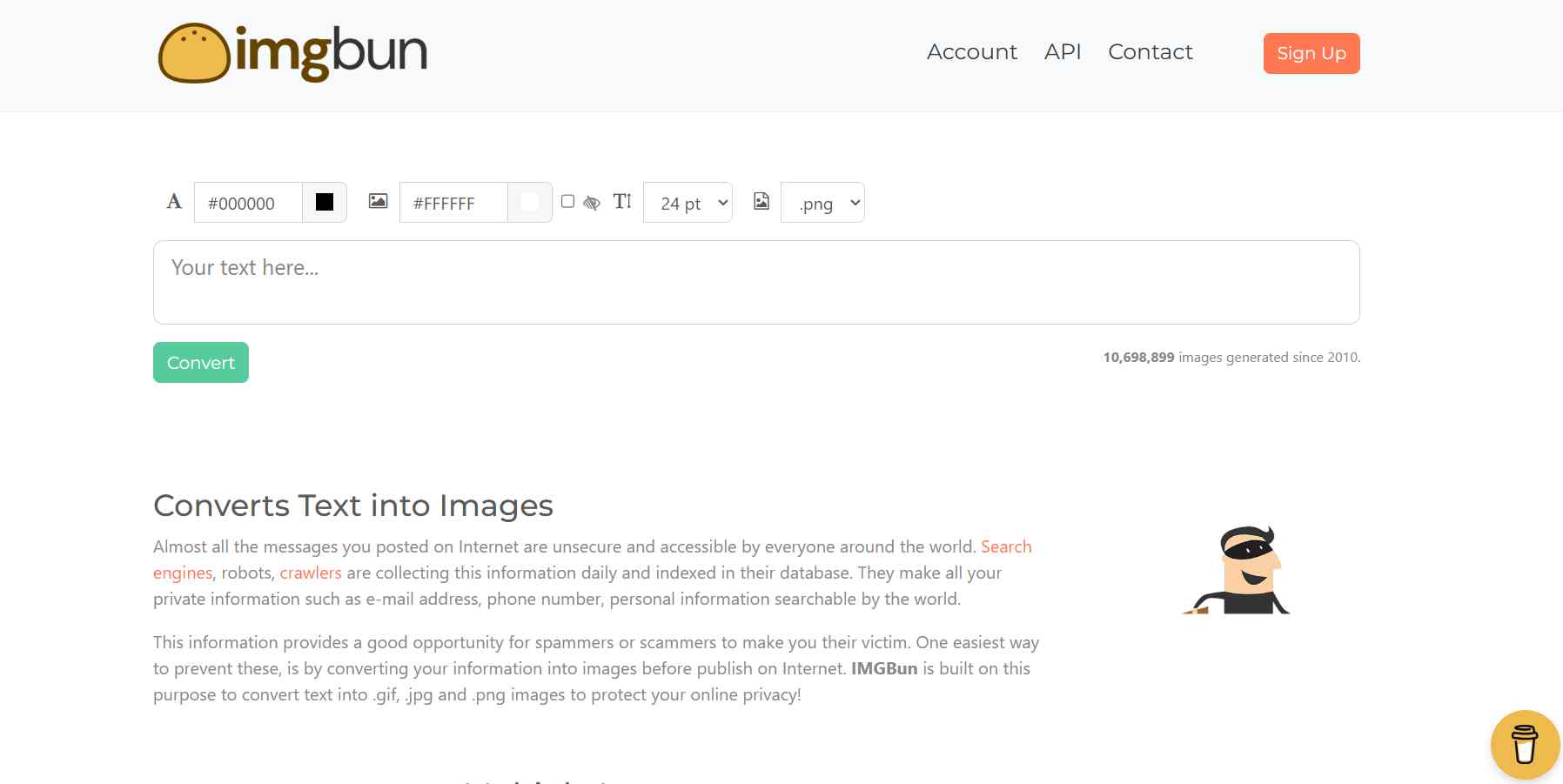
Task: Expand the 24 pt font size dropdown
Action: [688, 203]
